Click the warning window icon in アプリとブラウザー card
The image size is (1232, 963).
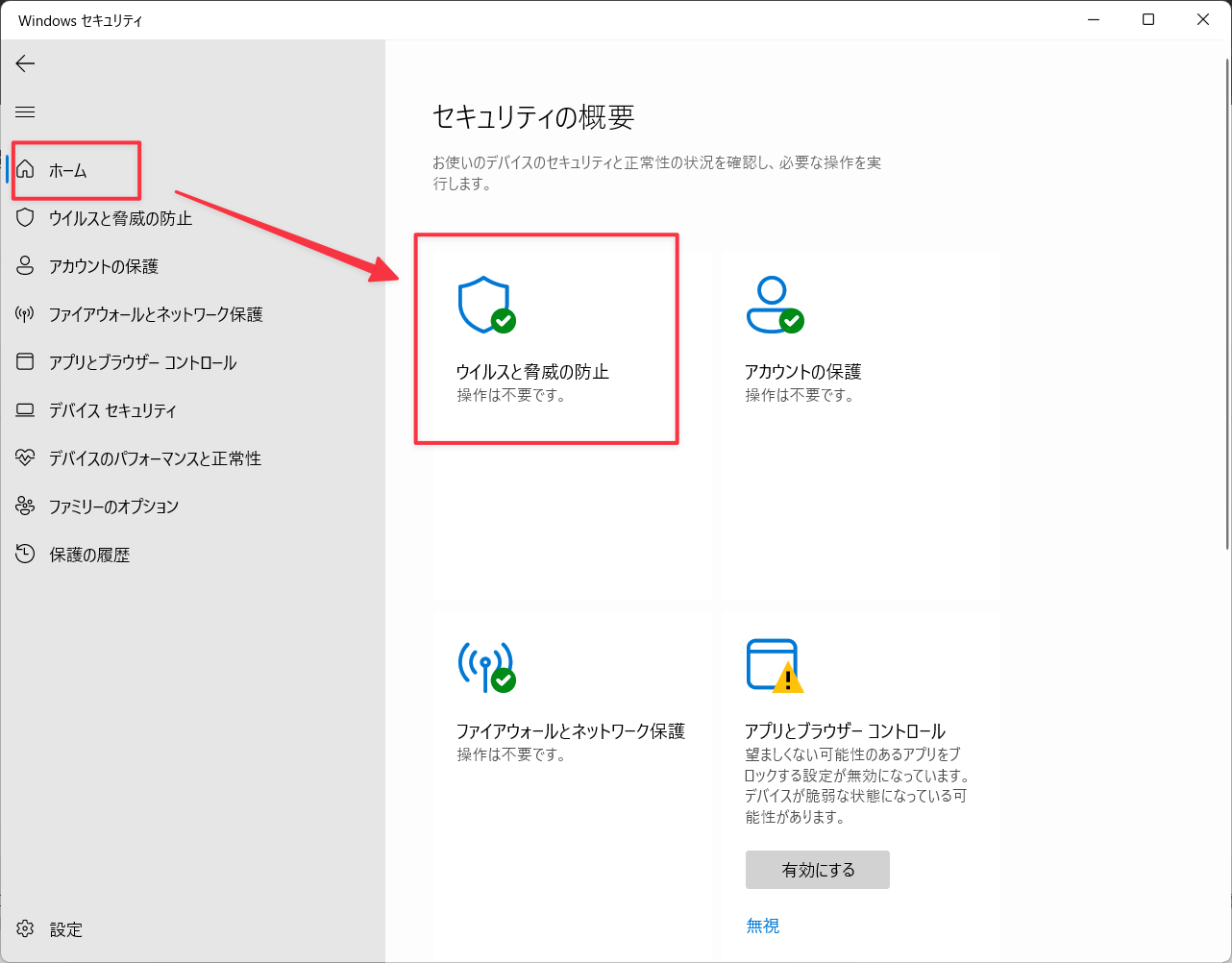pos(774,666)
